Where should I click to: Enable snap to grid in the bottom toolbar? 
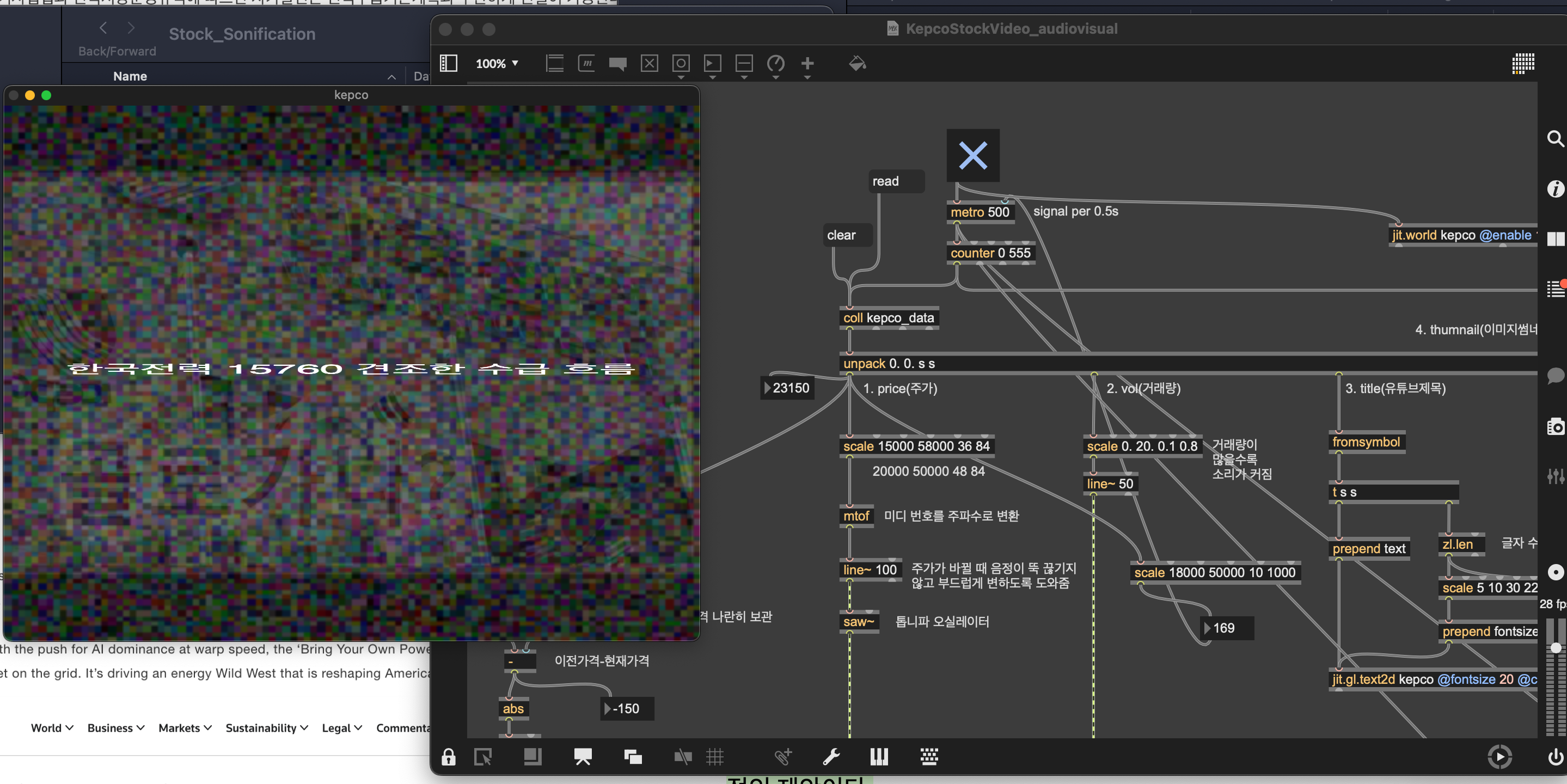click(715, 757)
